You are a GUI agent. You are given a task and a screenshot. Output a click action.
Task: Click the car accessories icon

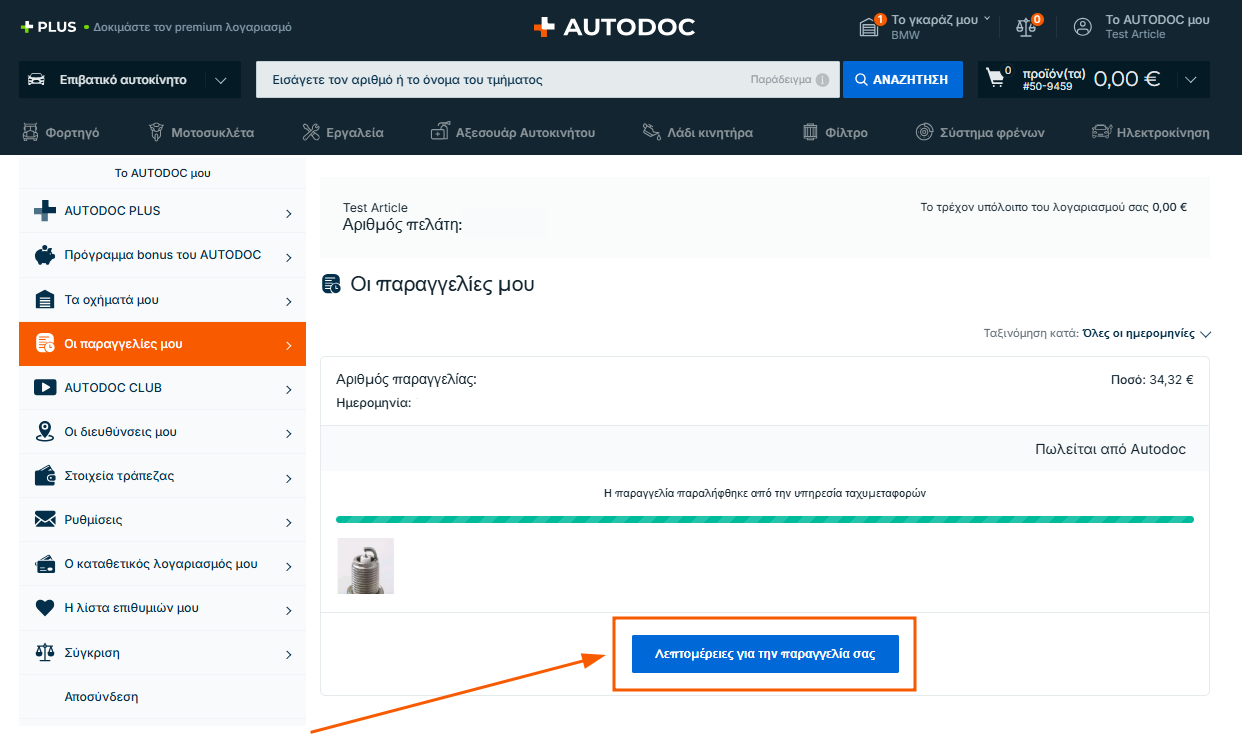point(440,132)
